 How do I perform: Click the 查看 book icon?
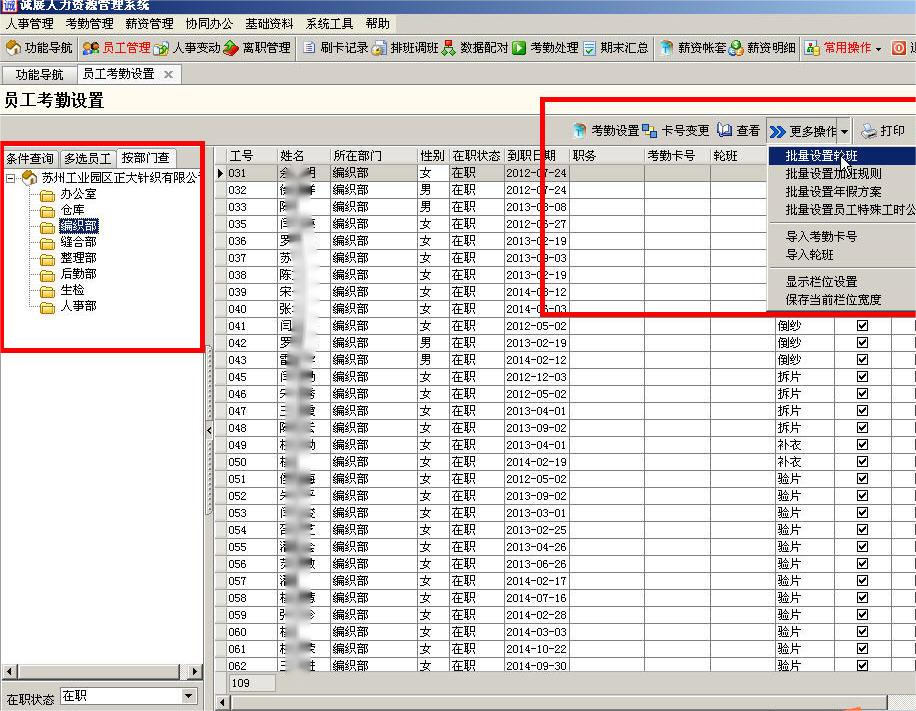[724, 130]
